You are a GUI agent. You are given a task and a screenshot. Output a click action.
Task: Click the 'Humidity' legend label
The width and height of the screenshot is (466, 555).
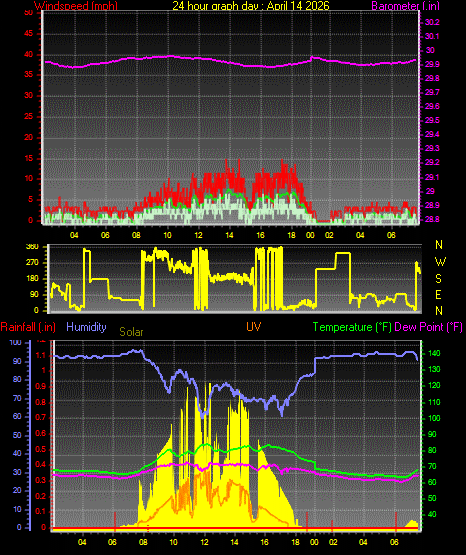(x=86, y=327)
